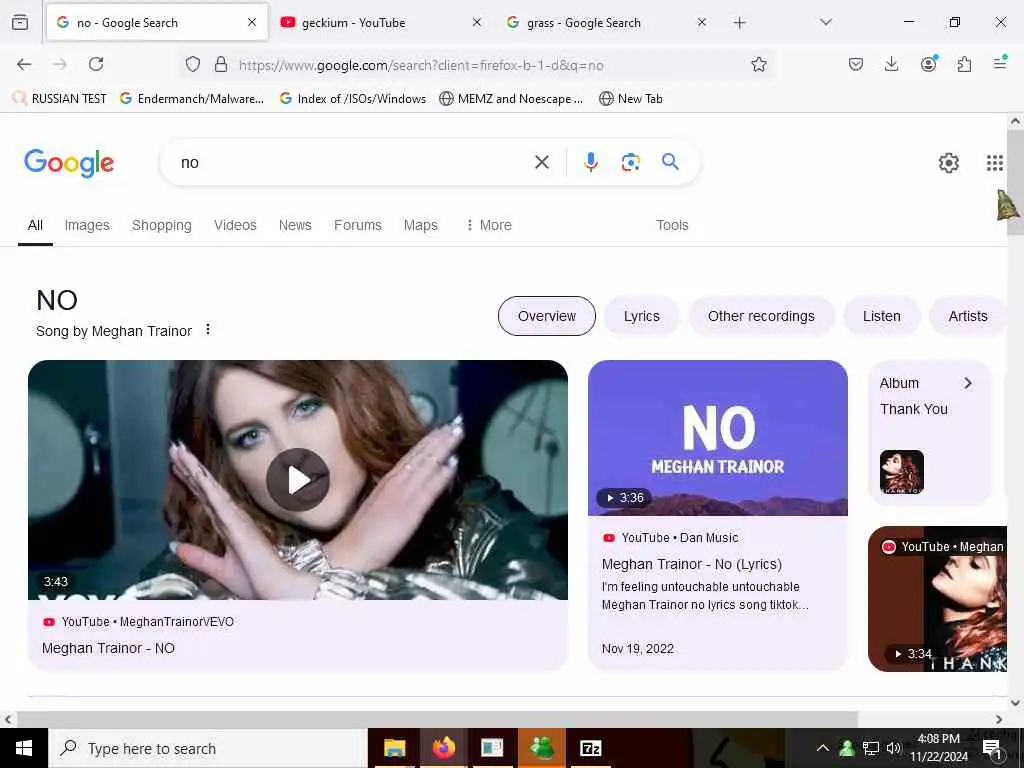Clear the search box with the X
The width and height of the screenshot is (1024, 768).
pyautogui.click(x=541, y=162)
